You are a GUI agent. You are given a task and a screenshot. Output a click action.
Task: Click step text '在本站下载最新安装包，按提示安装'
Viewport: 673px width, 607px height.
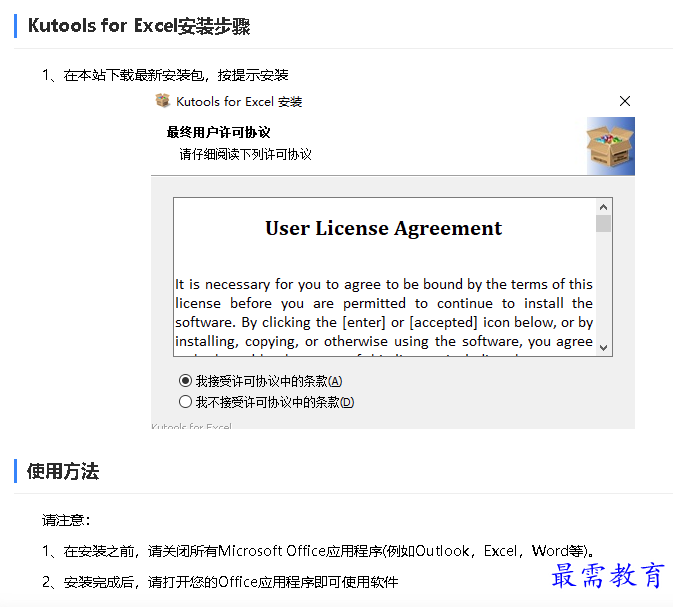pos(176,76)
